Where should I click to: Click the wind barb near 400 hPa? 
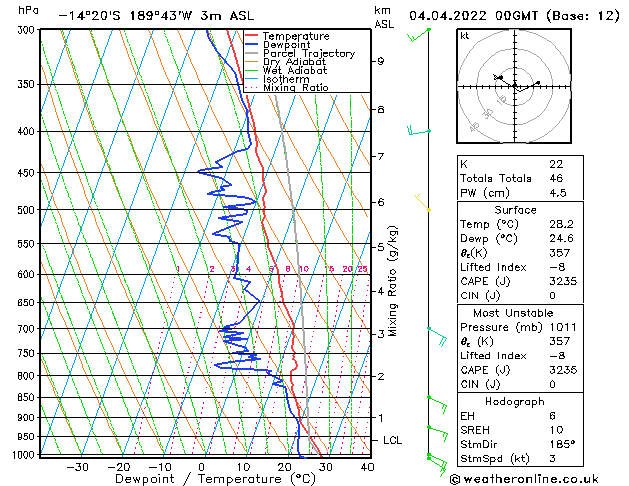coord(420,130)
